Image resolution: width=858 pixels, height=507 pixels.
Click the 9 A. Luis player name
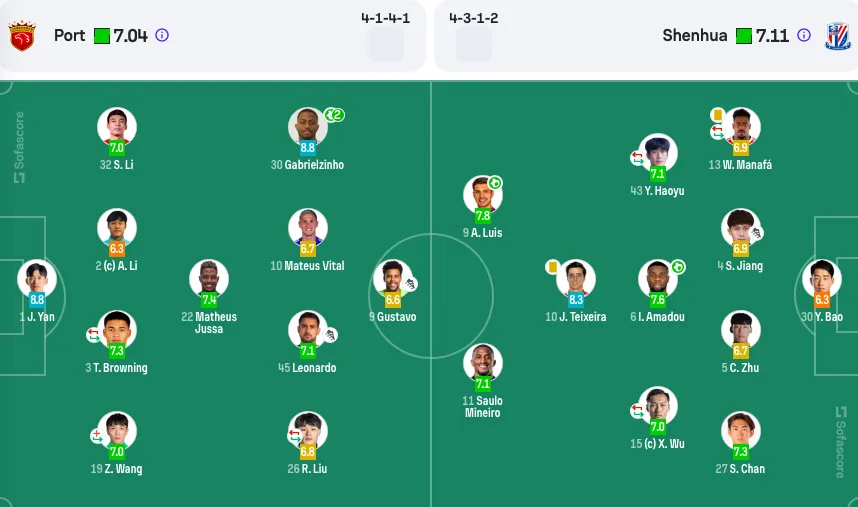click(482, 232)
